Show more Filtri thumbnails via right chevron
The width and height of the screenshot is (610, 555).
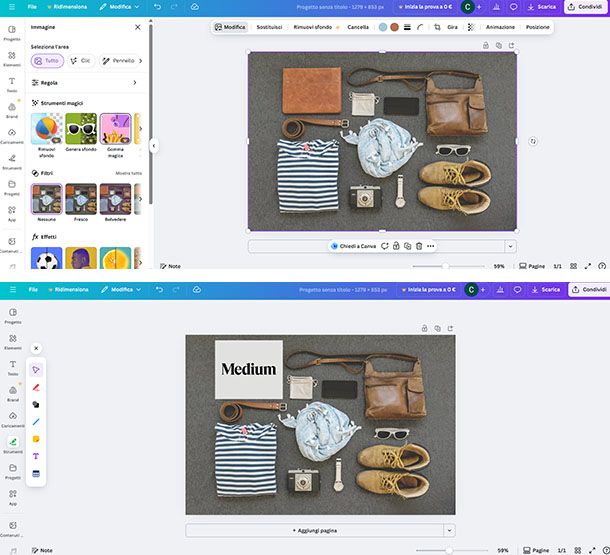140,199
